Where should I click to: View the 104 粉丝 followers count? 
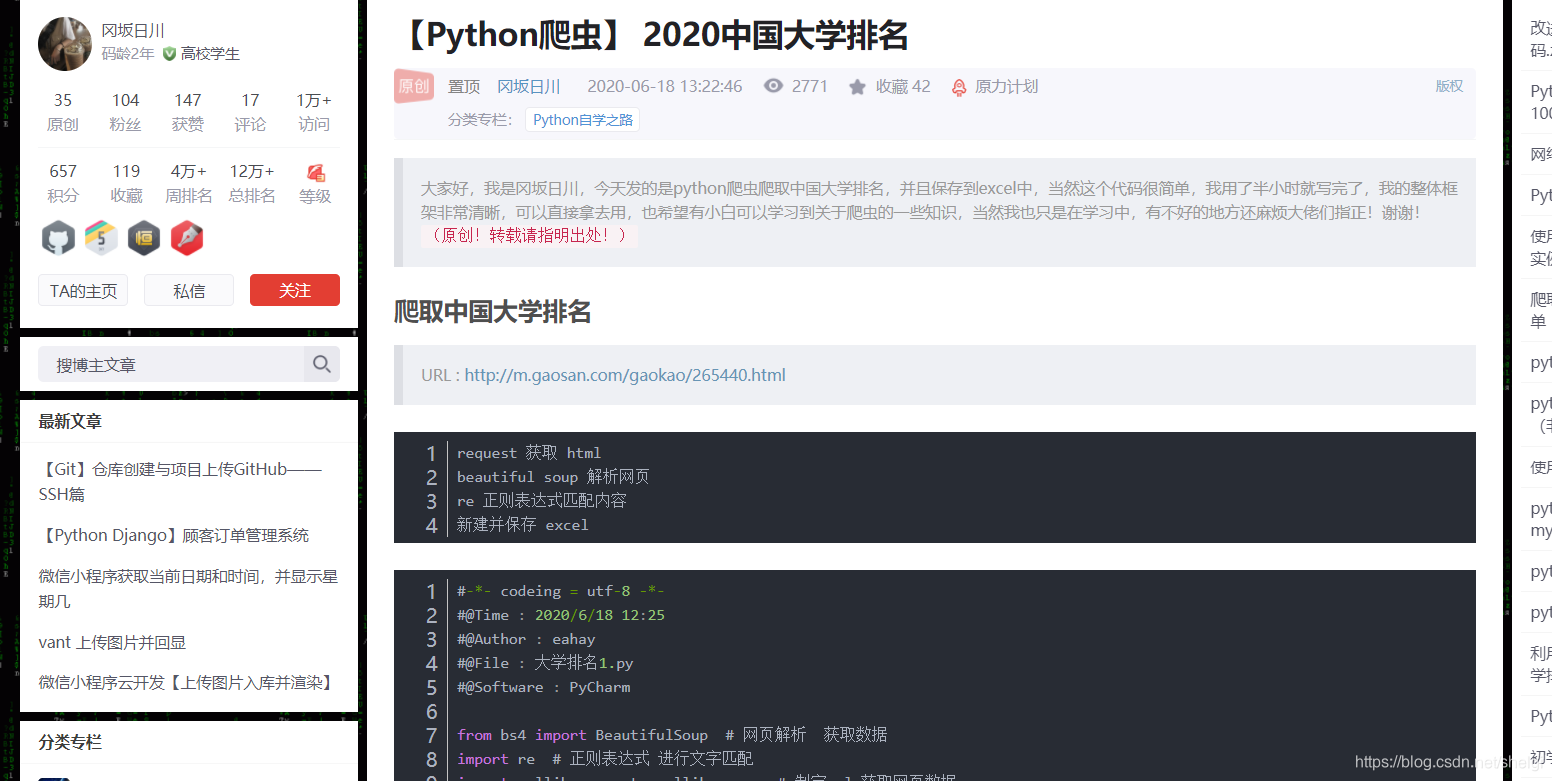(x=125, y=112)
